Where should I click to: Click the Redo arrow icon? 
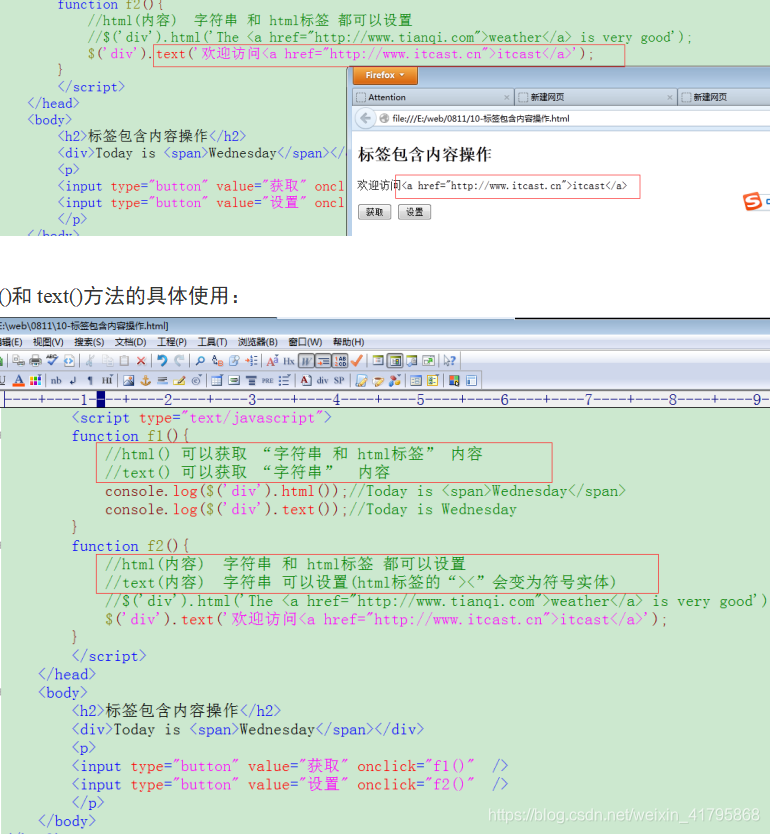pyautogui.click(x=179, y=361)
